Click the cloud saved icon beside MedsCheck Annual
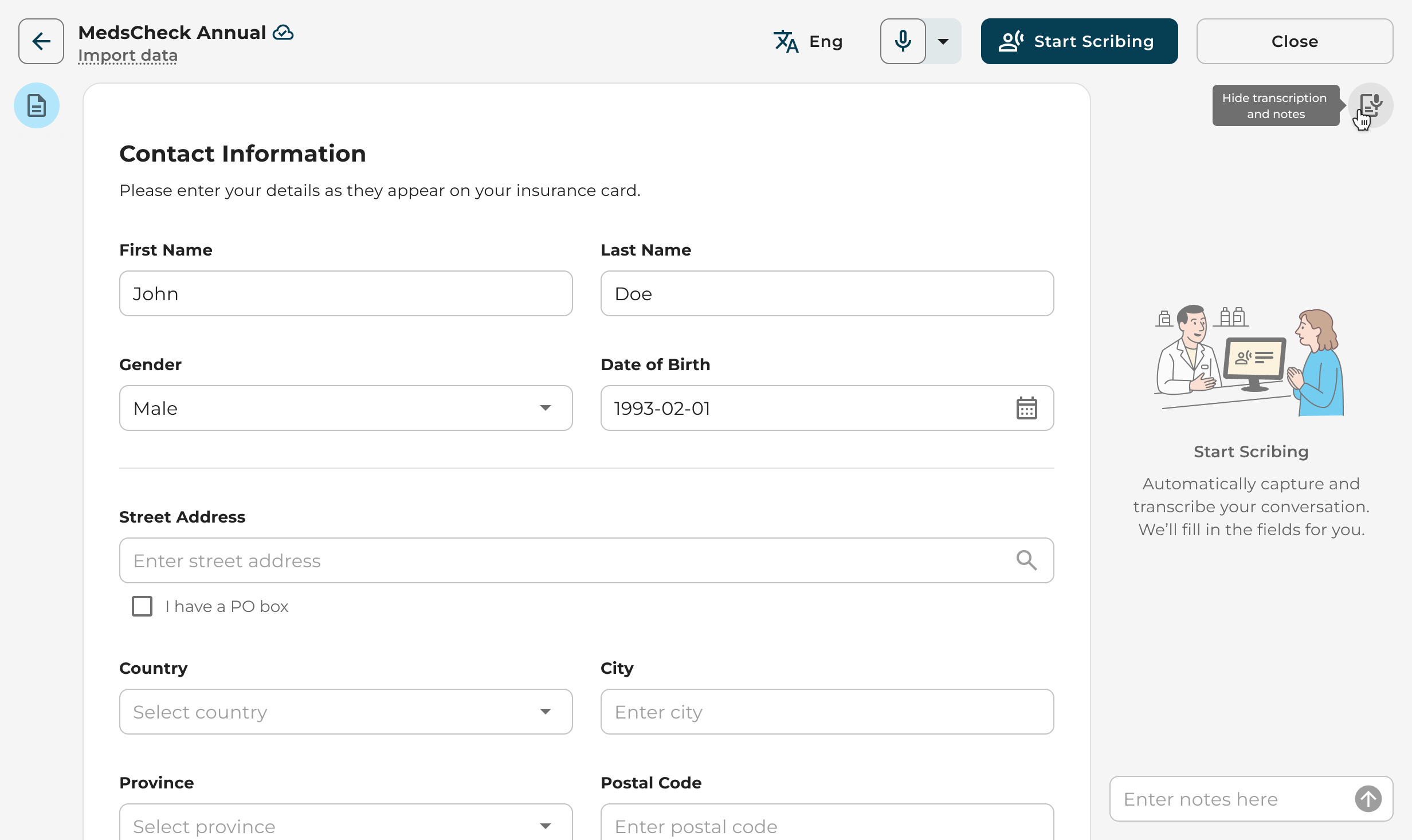Screen dimensions: 1412x840 [x=283, y=33]
